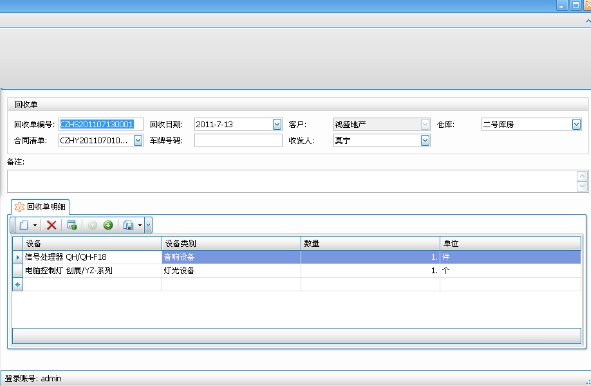Click the current row arrow indicator
591x386 pixels.
coord(18,257)
